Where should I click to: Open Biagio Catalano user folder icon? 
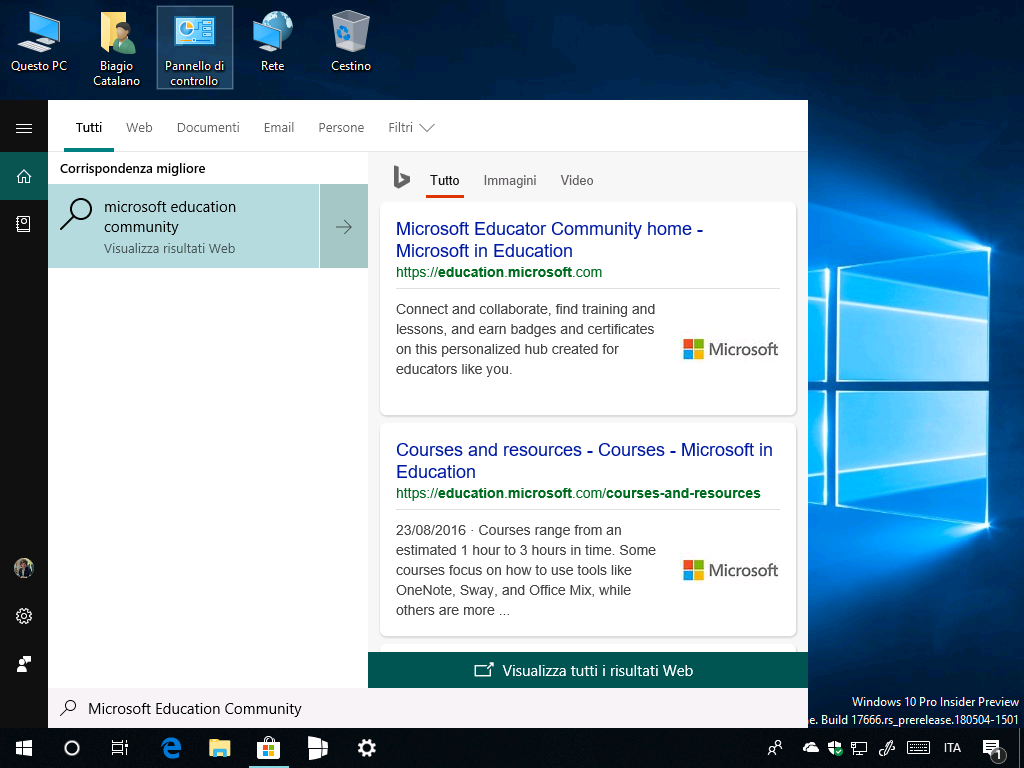[116, 48]
